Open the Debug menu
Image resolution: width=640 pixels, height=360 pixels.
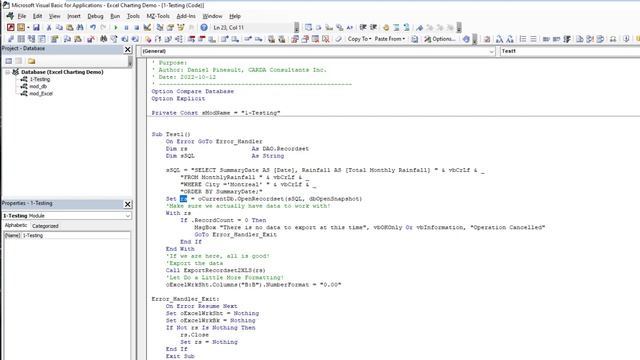point(95,16)
